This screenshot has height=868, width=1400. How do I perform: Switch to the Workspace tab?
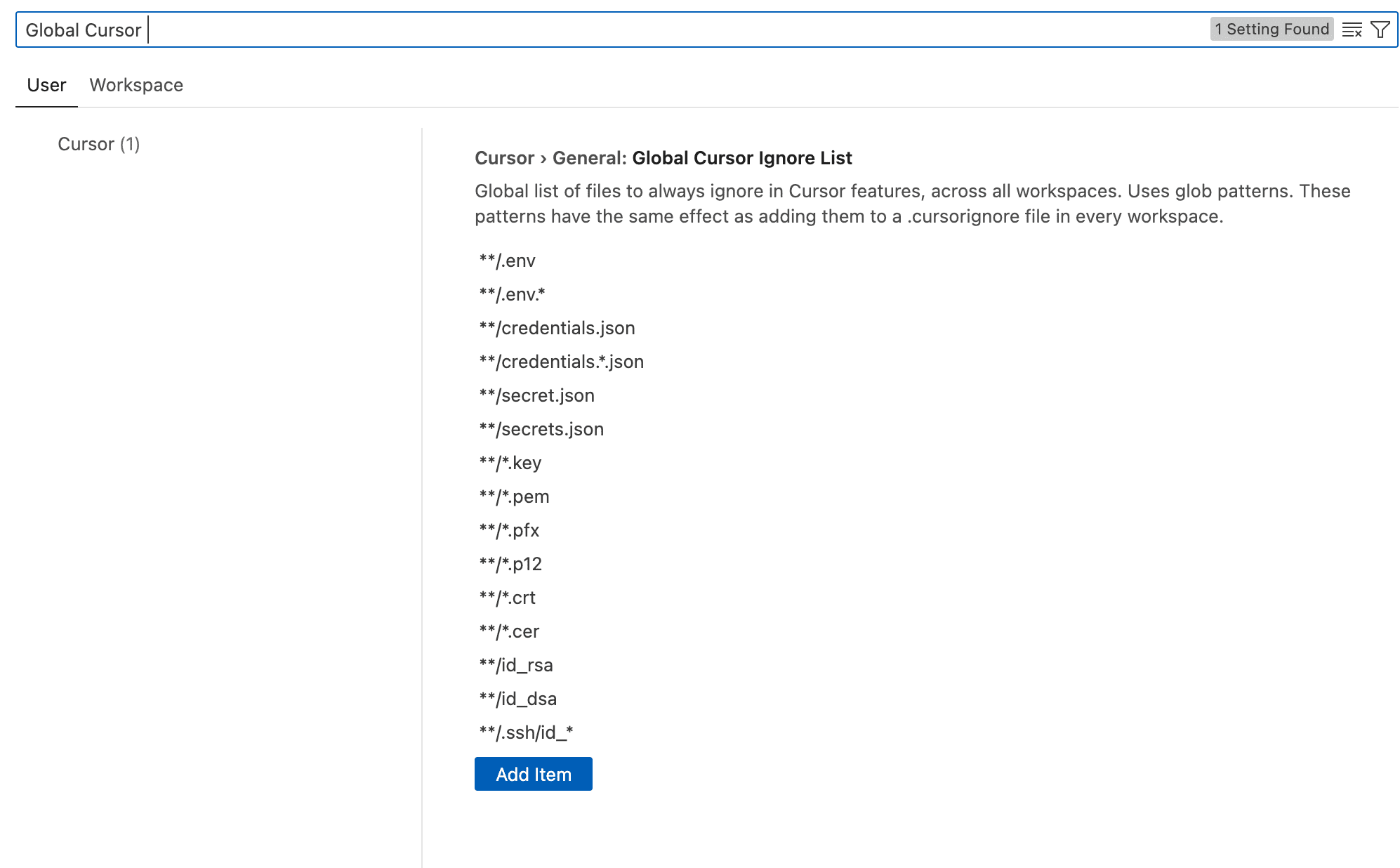tap(136, 85)
